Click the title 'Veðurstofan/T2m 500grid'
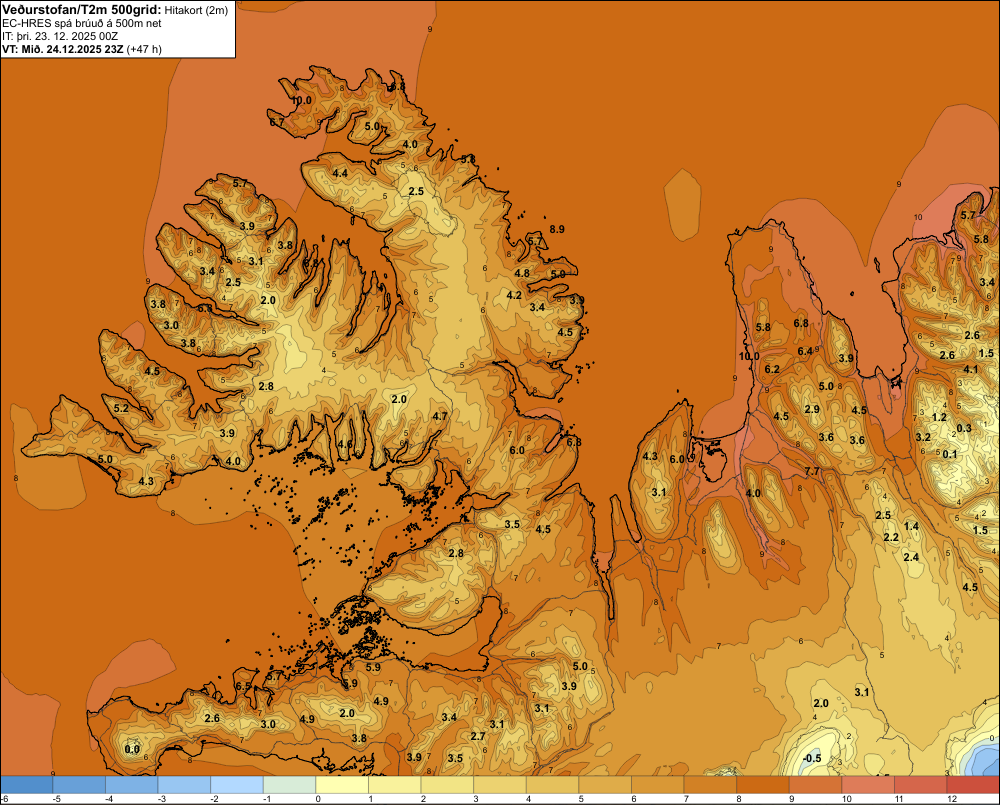Viewport: 1000px width, 805px height. point(82,9)
